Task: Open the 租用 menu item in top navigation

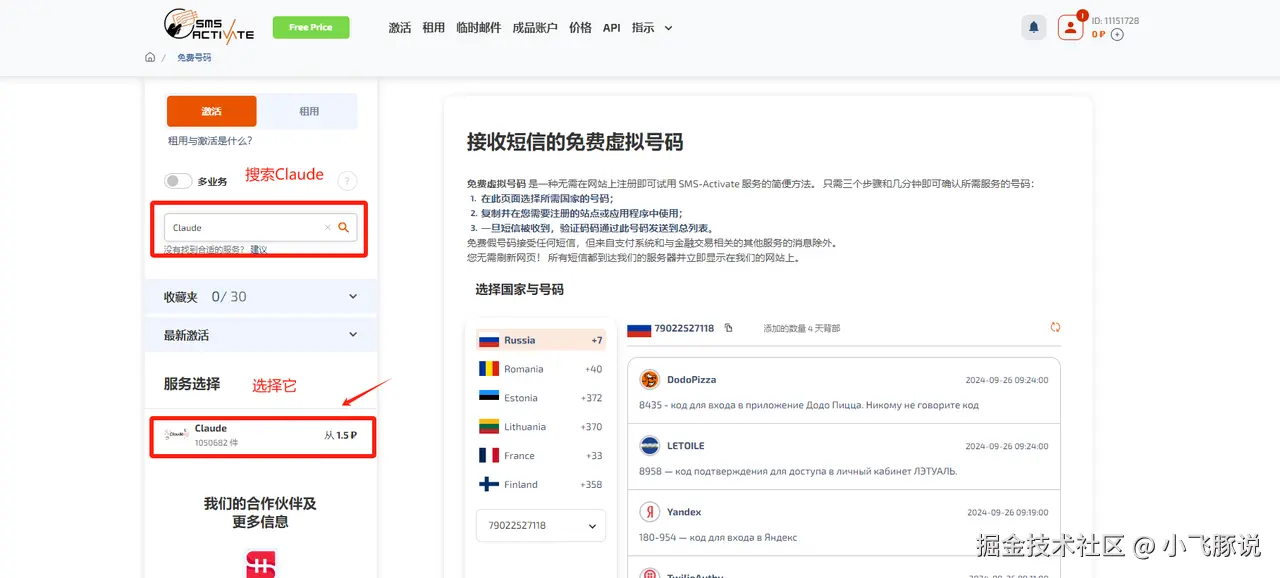Action: tap(434, 28)
